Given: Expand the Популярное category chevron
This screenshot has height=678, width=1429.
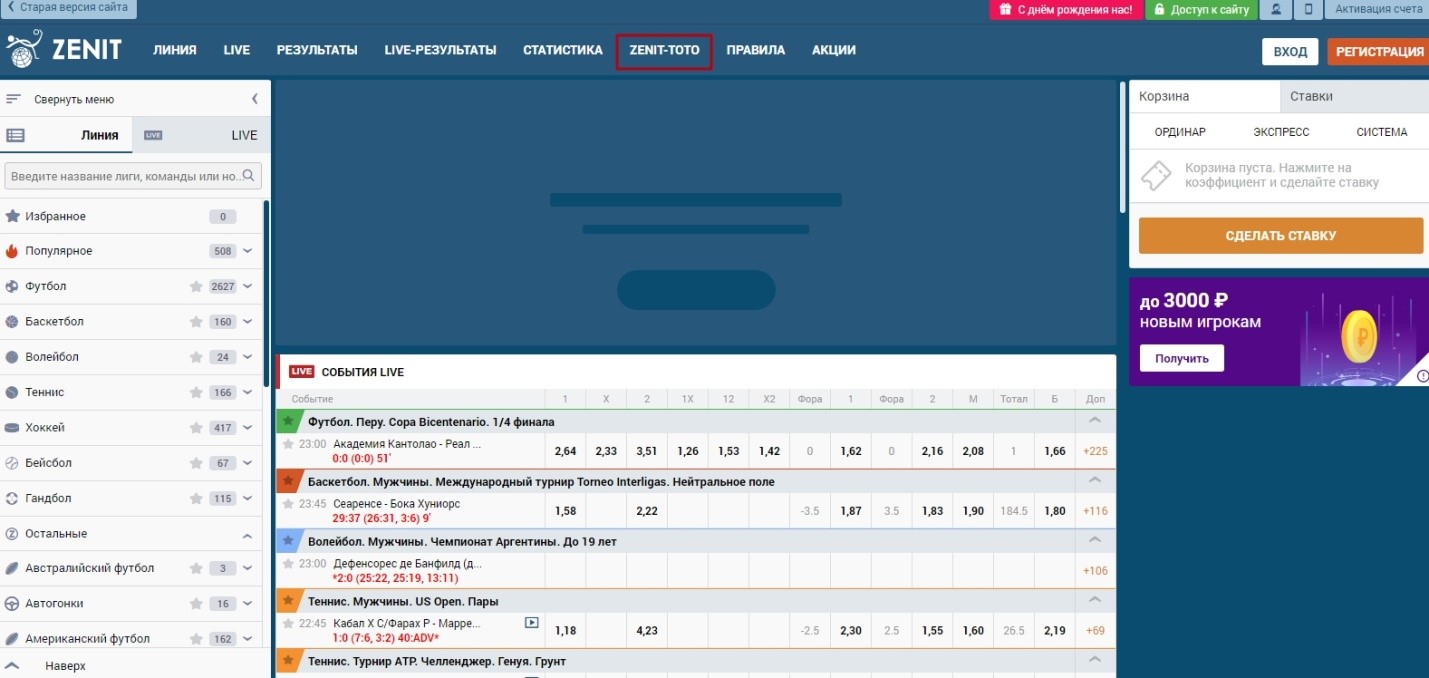Looking at the screenshot, I should coord(248,251).
